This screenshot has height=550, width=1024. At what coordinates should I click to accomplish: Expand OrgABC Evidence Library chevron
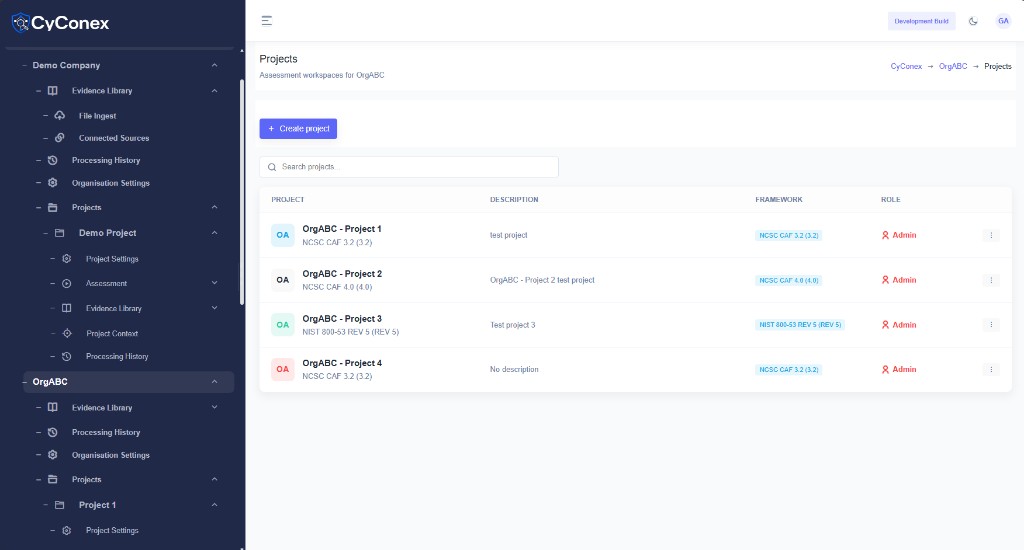[214, 407]
